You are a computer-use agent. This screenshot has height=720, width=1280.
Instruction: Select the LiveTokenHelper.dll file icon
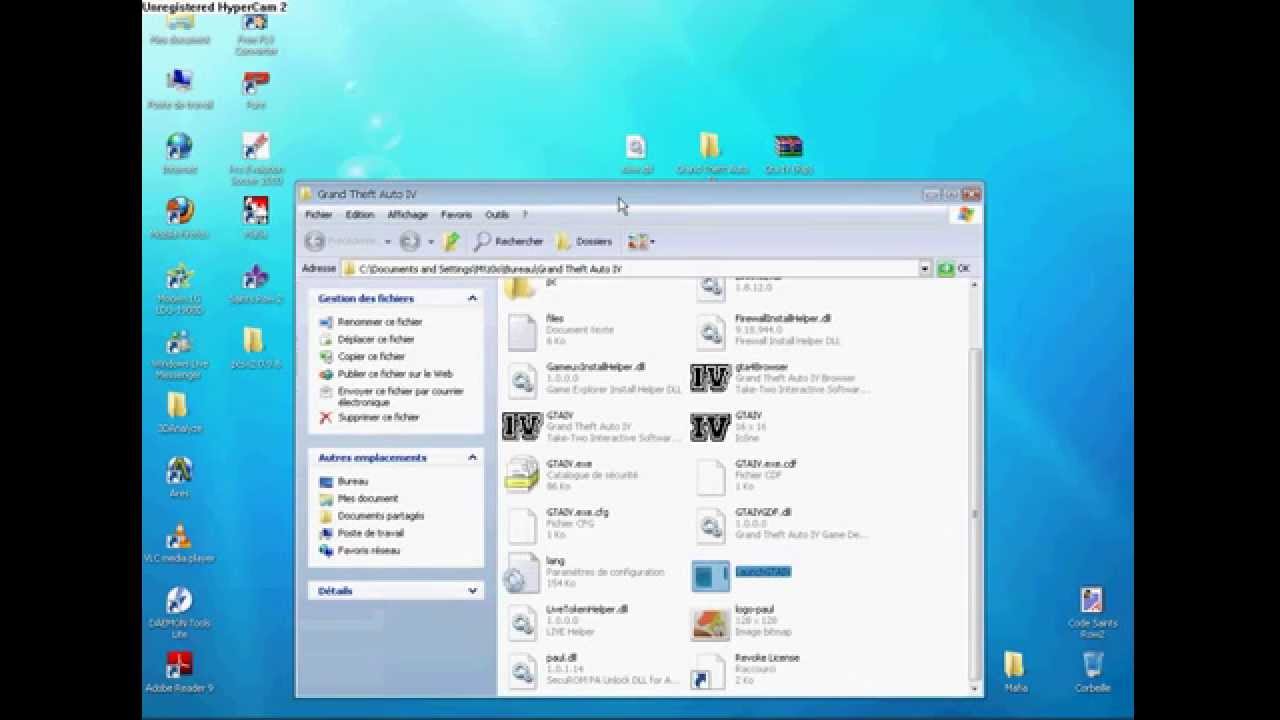522,622
